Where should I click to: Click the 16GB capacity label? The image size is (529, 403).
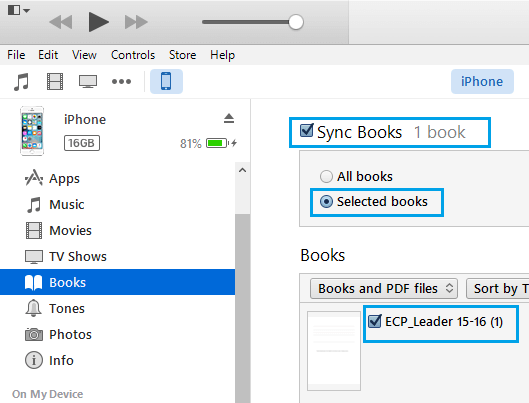pos(82,143)
